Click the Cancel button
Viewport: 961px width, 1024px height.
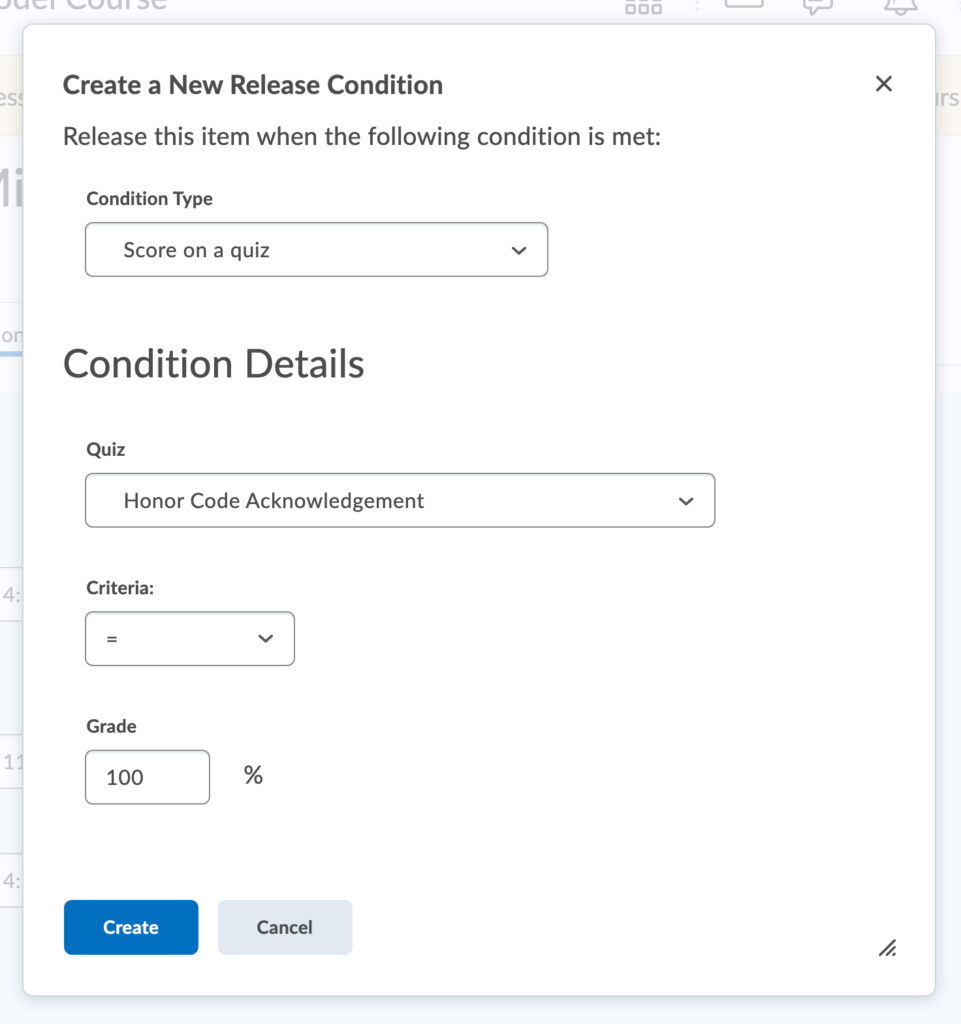(x=284, y=927)
